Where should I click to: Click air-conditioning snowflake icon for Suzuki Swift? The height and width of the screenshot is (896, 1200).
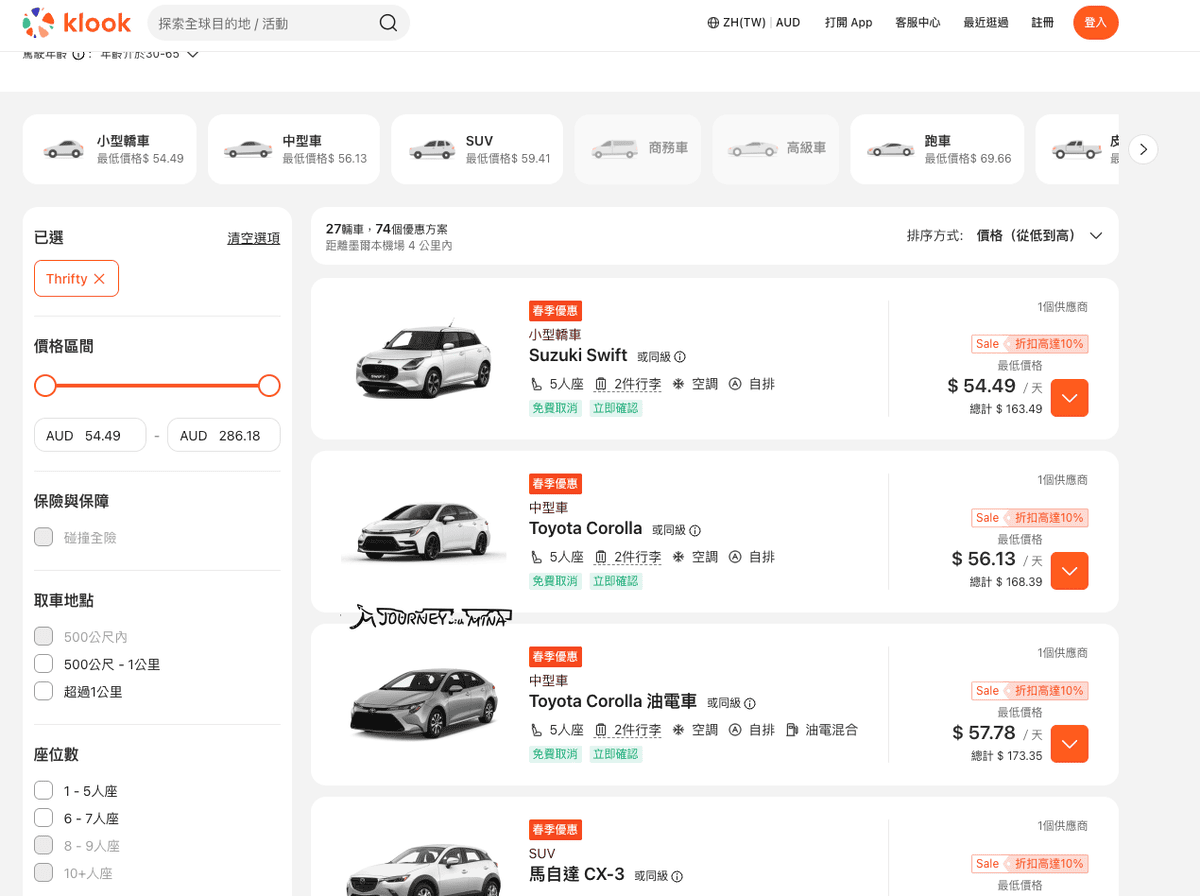(678, 384)
